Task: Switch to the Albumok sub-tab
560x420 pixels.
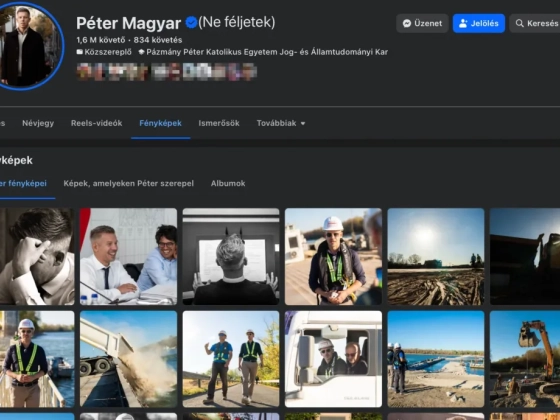Action: (228, 184)
